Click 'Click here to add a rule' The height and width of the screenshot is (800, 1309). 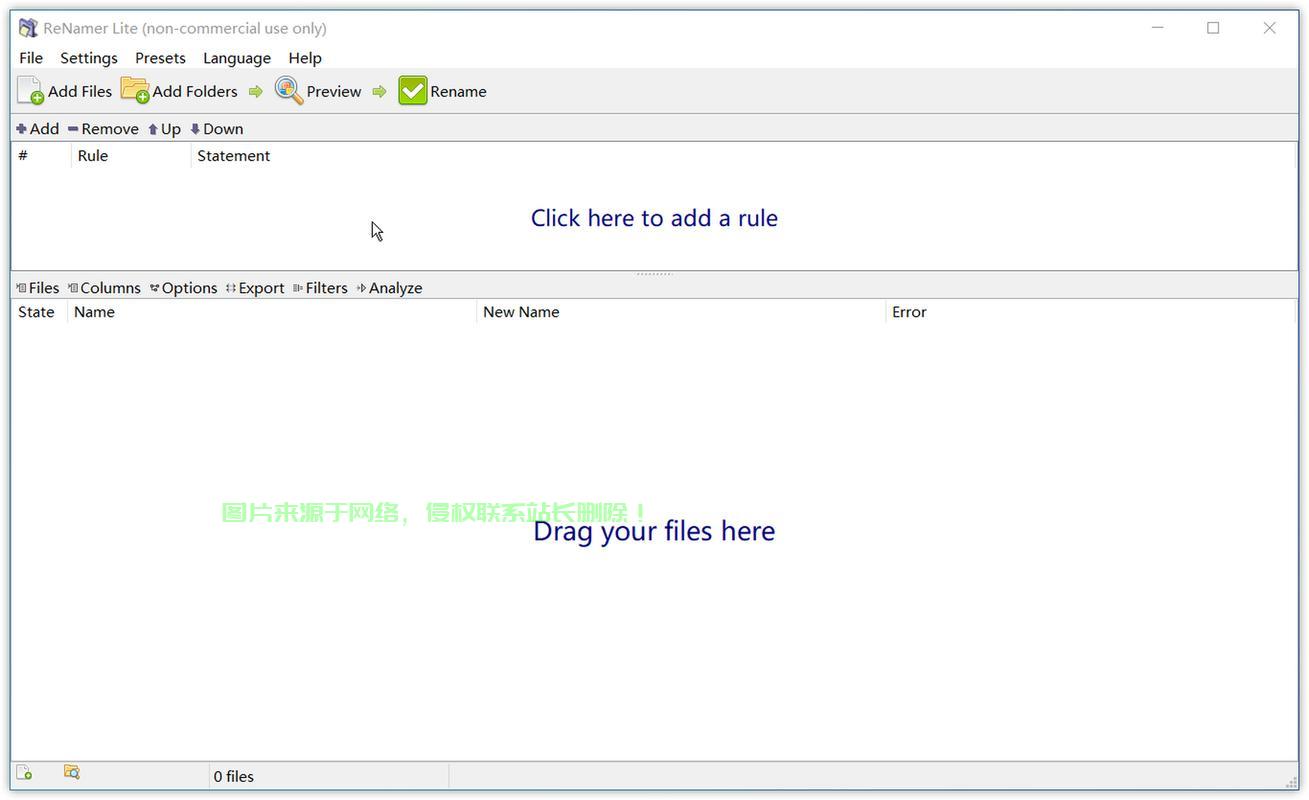(654, 218)
